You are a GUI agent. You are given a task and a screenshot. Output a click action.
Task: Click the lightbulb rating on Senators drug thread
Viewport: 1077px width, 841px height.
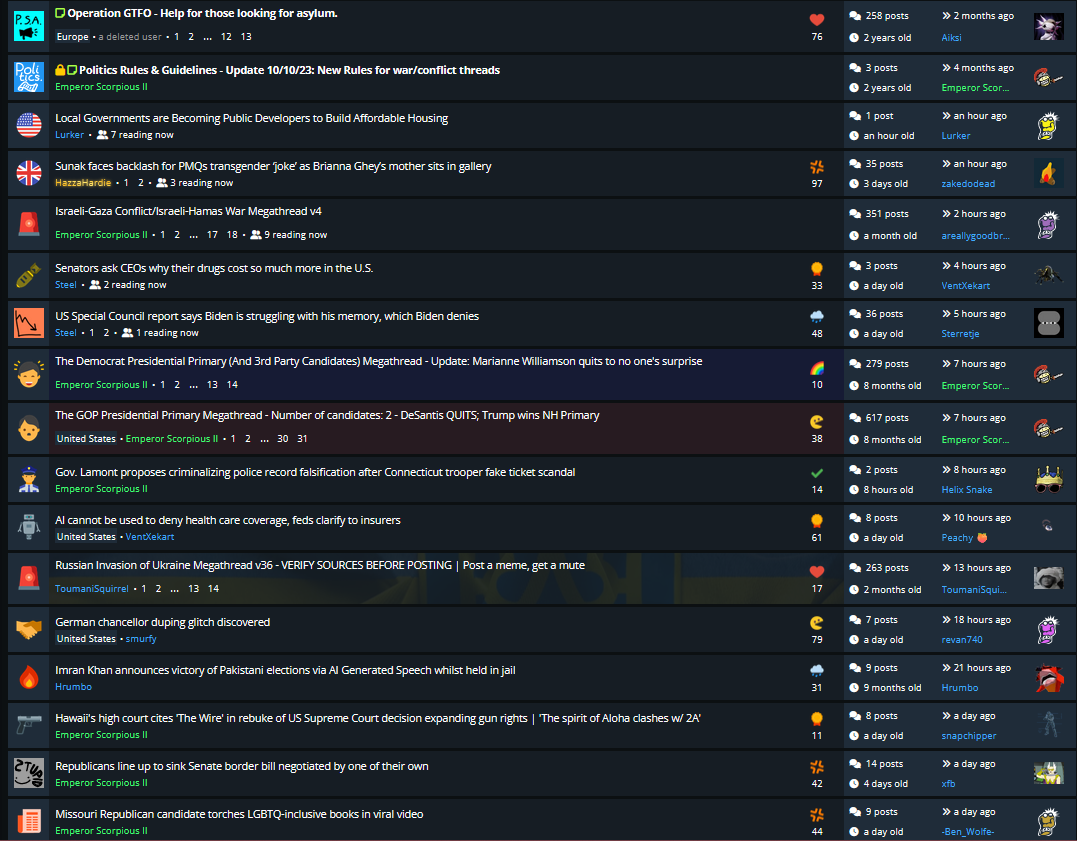(817, 269)
